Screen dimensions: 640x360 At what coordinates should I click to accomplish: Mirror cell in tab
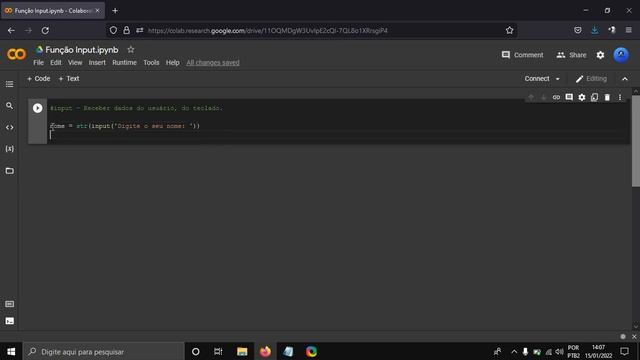click(594, 98)
